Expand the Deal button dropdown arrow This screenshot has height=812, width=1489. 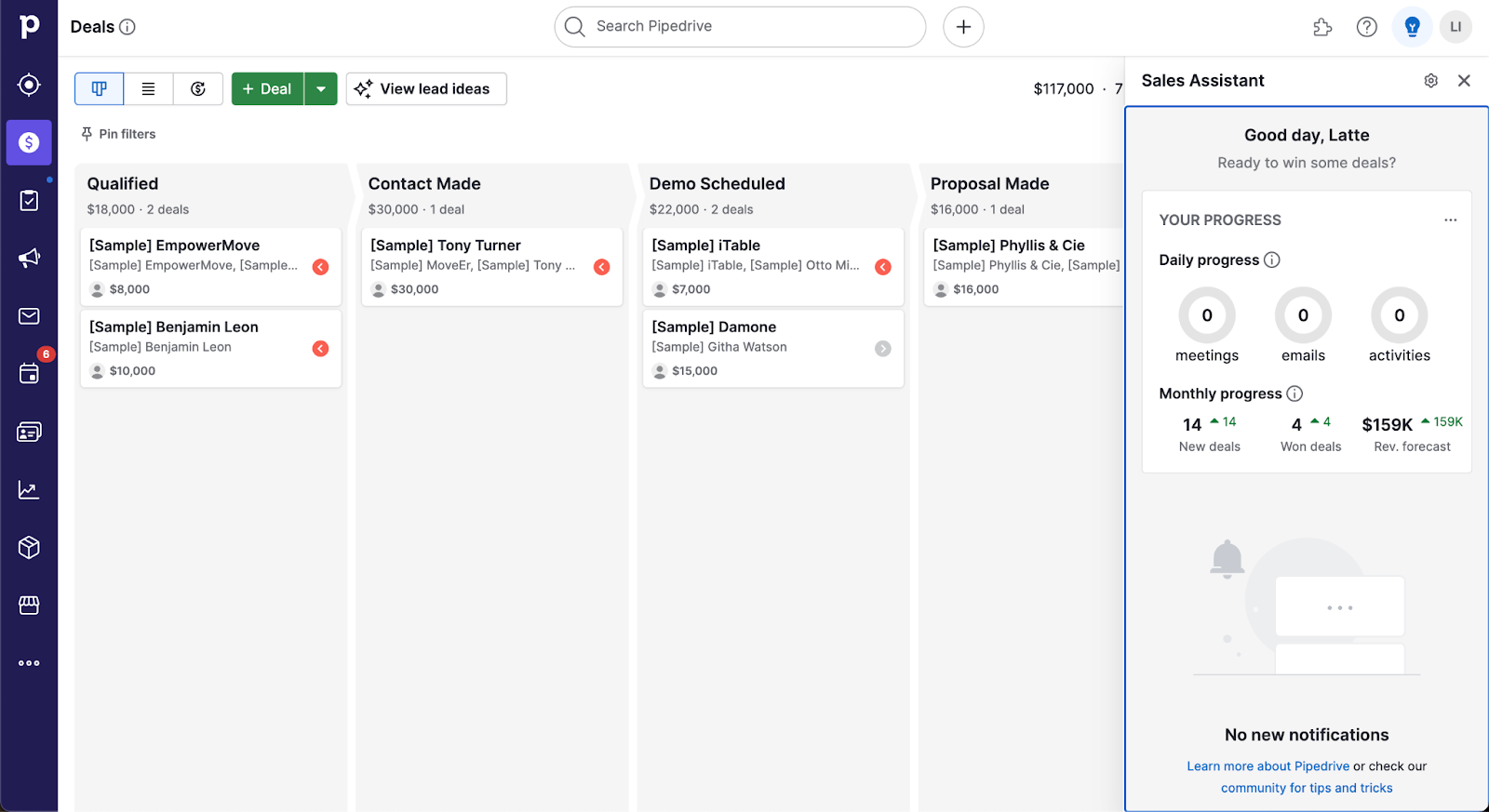(x=321, y=88)
